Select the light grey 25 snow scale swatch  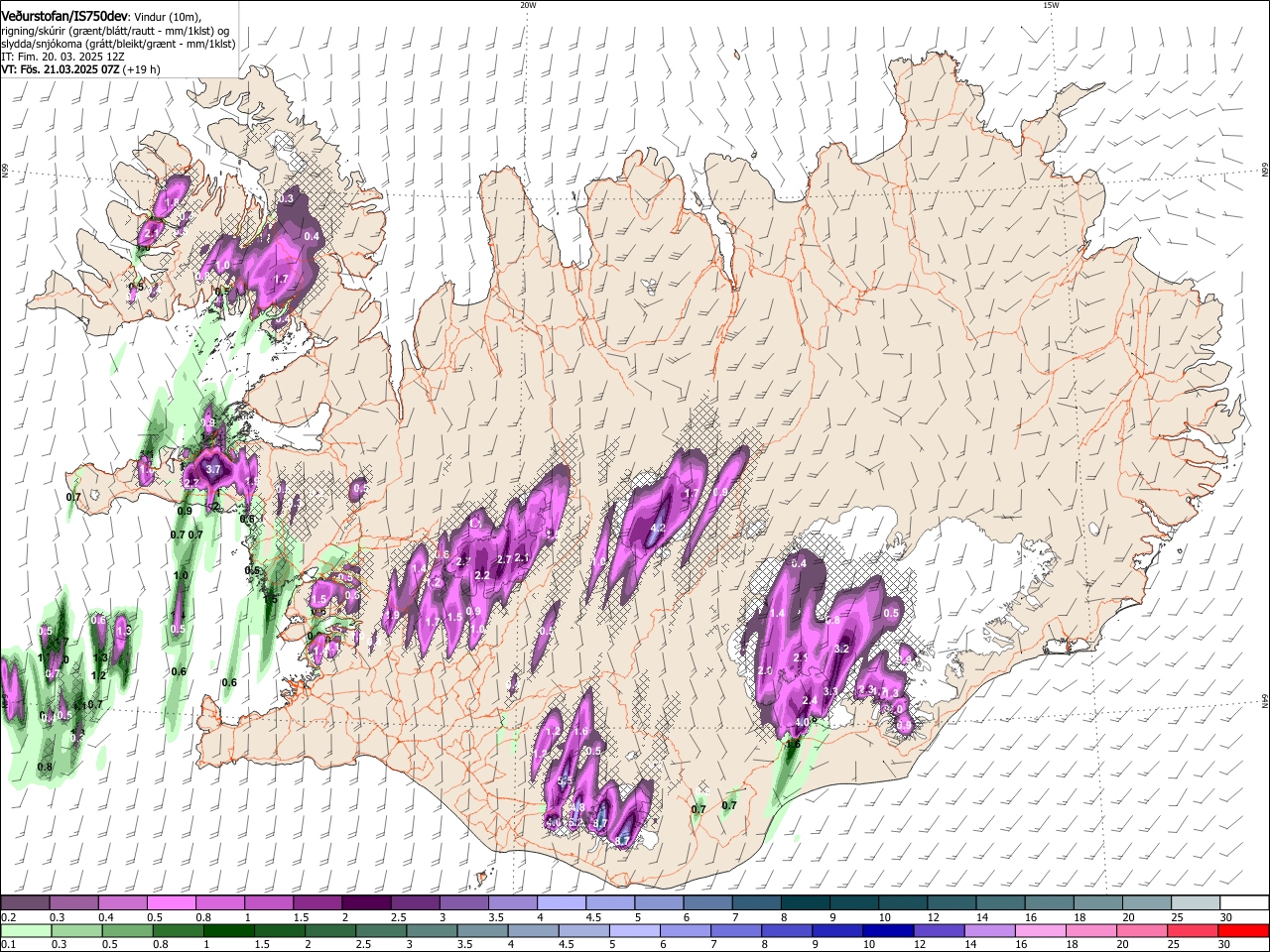(1196, 902)
